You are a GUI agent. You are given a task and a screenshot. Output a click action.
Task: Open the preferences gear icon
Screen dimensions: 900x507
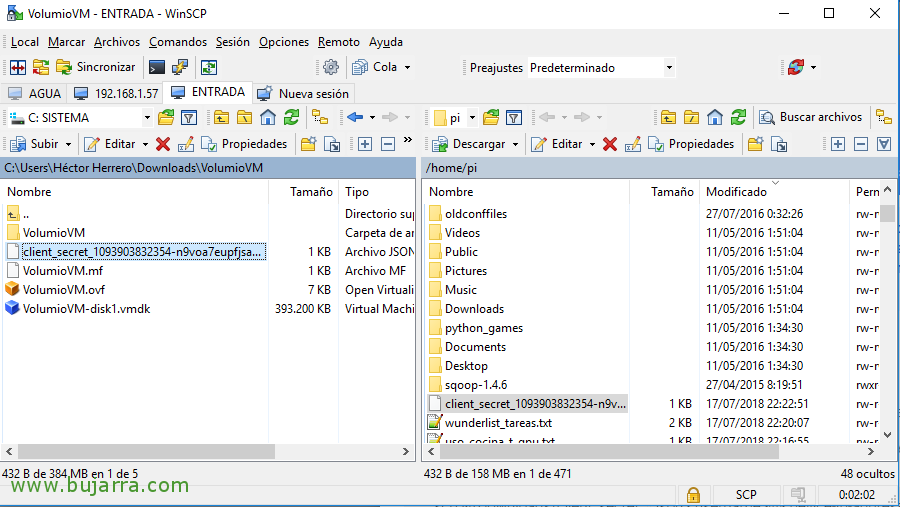pos(331,67)
